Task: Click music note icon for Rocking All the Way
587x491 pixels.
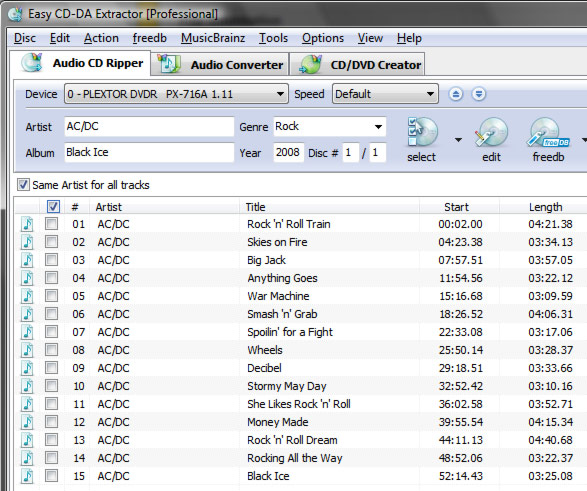Action: [27, 458]
